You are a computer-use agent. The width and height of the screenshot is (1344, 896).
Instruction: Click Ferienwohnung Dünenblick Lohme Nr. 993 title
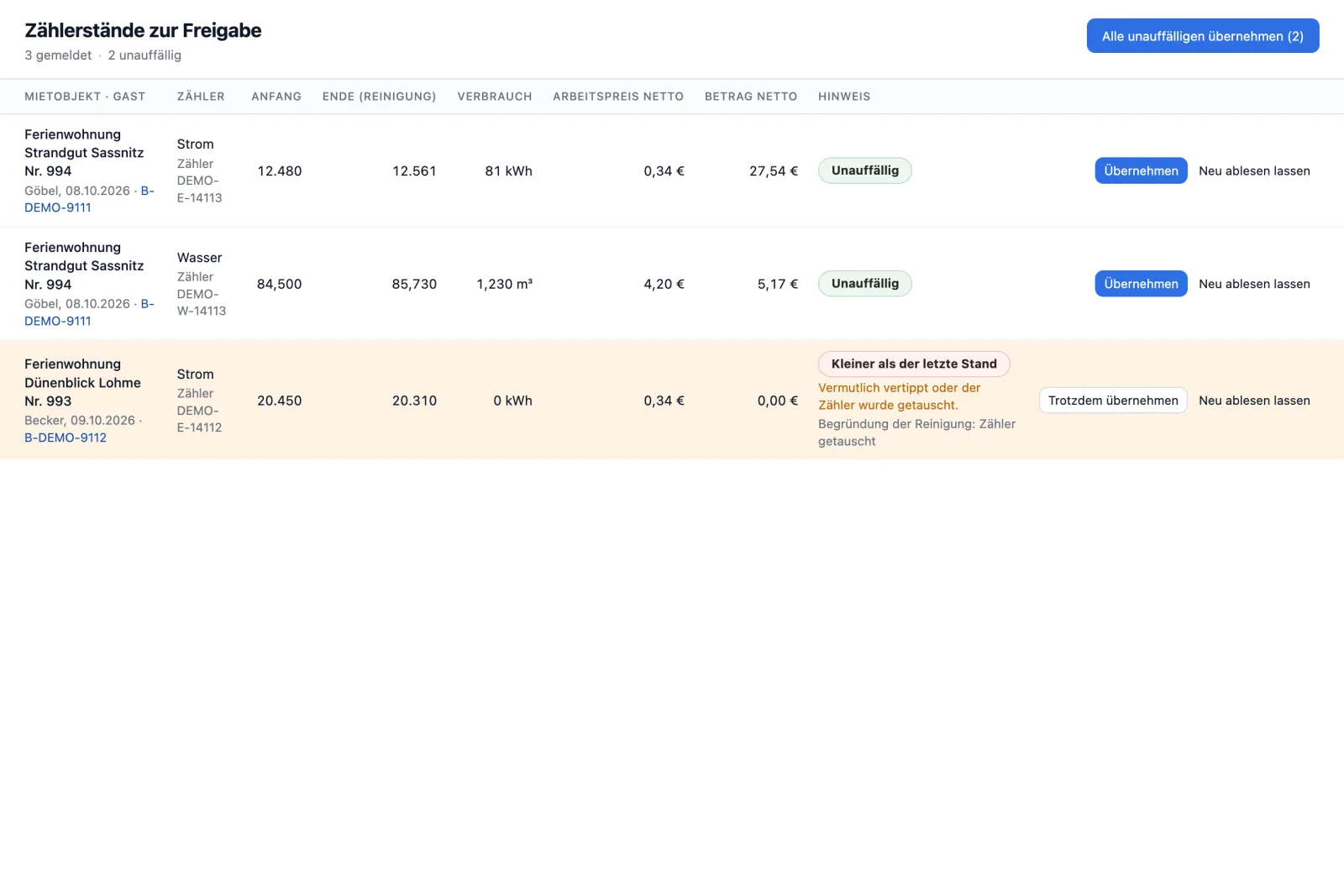pos(82,382)
